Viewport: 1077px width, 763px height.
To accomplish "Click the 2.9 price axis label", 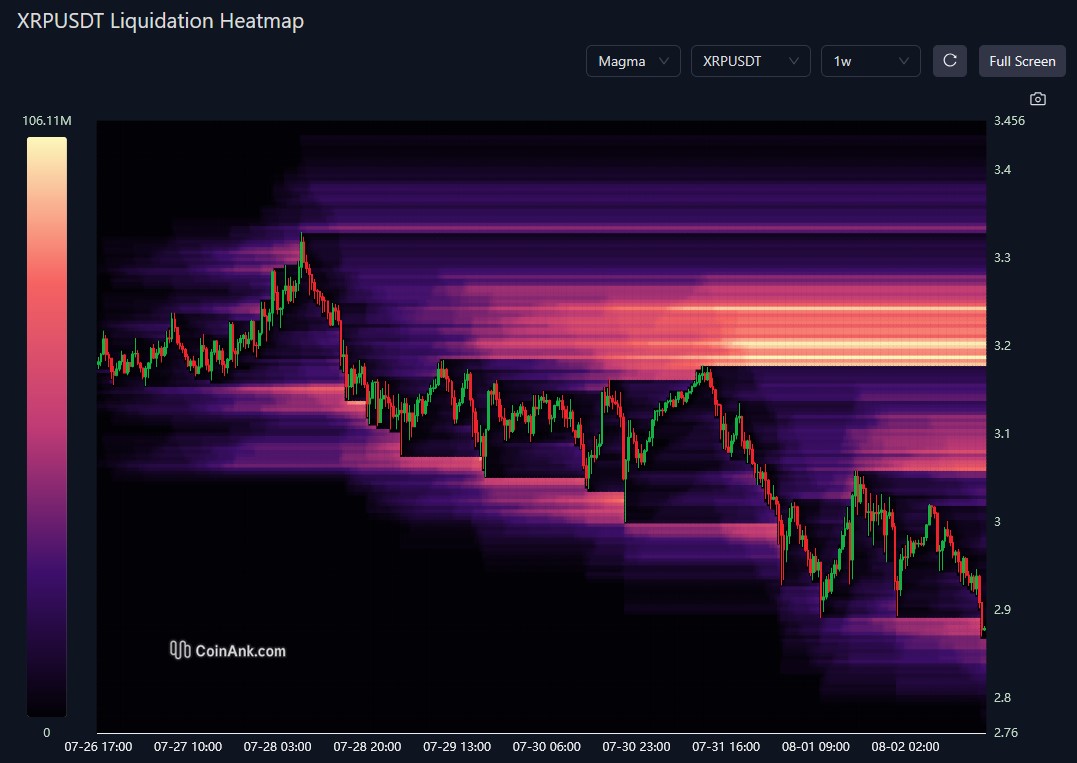I will (x=1003, y=609).
